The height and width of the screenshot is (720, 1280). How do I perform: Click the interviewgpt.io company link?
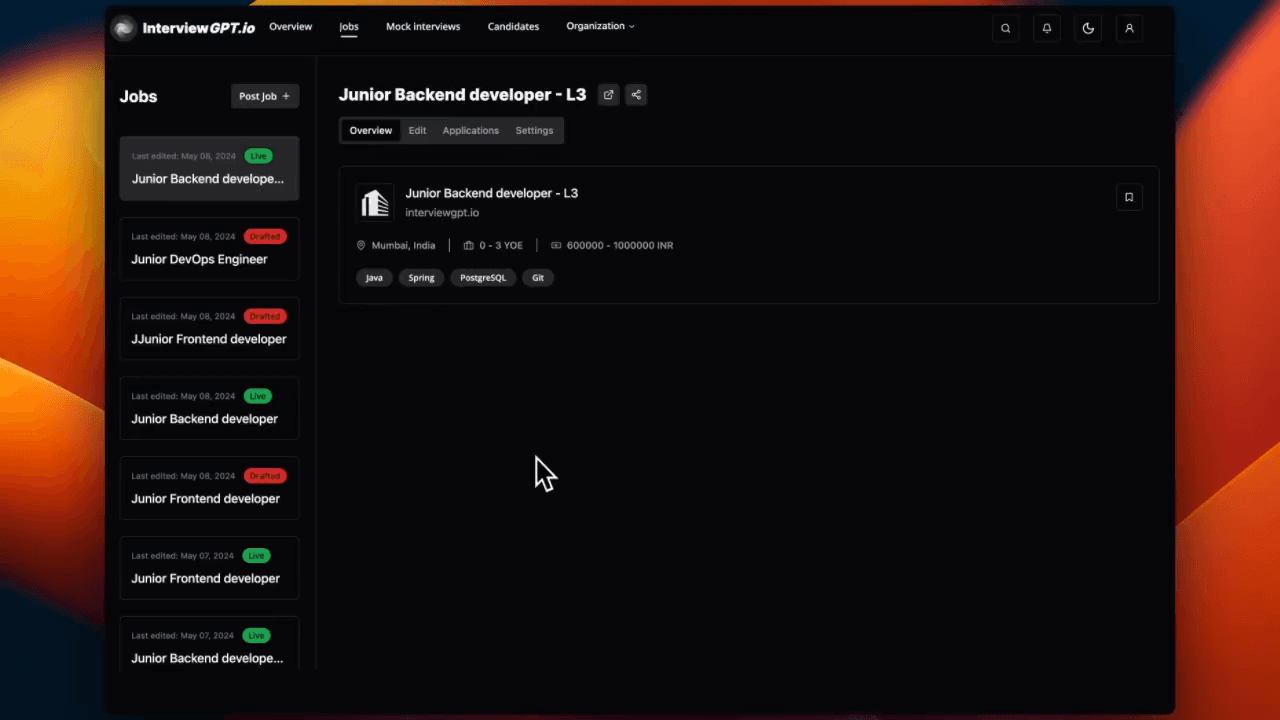tap(442, 212)
